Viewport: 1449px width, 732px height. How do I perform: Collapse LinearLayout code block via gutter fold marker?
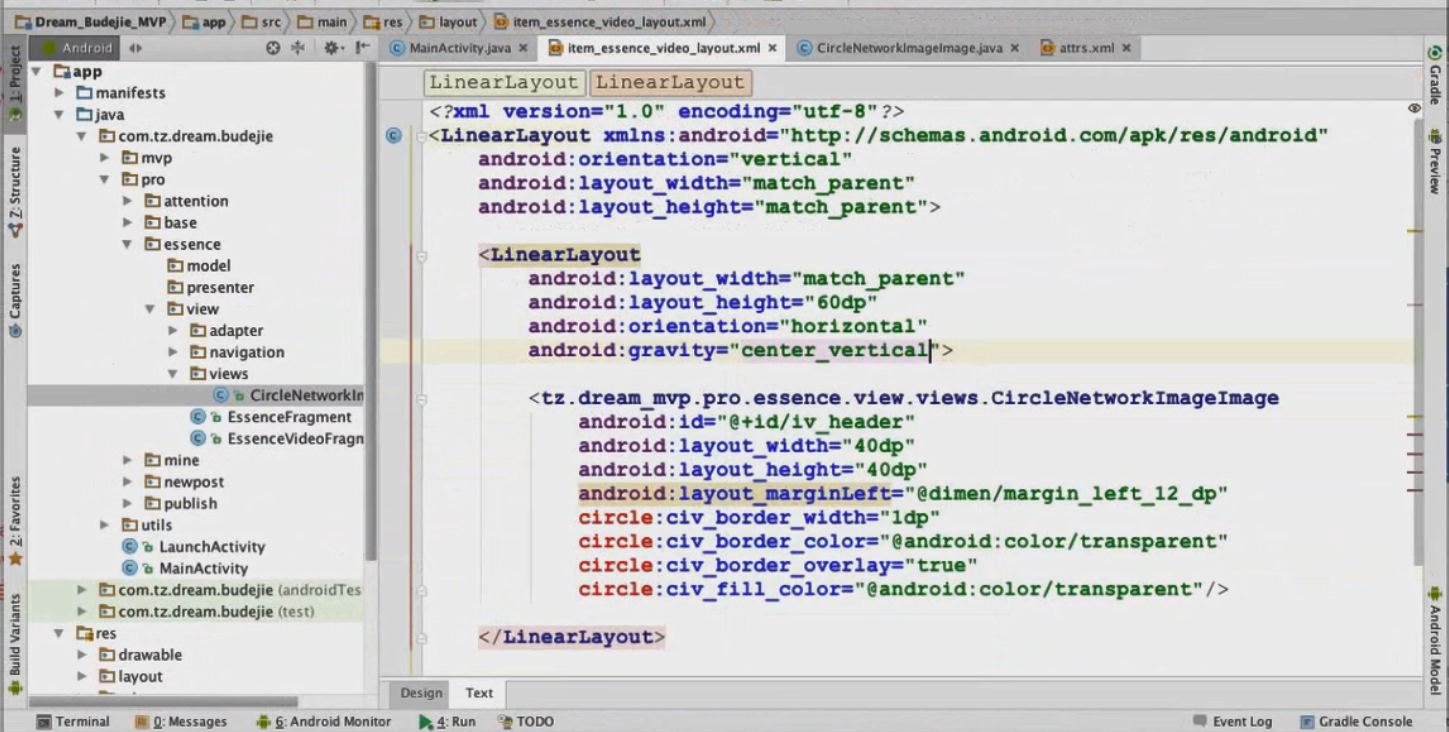point(421,256)
